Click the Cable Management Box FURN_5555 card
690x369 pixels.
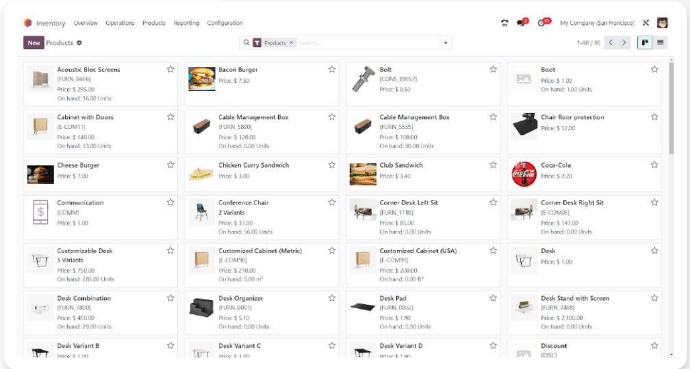coord(423,132)
